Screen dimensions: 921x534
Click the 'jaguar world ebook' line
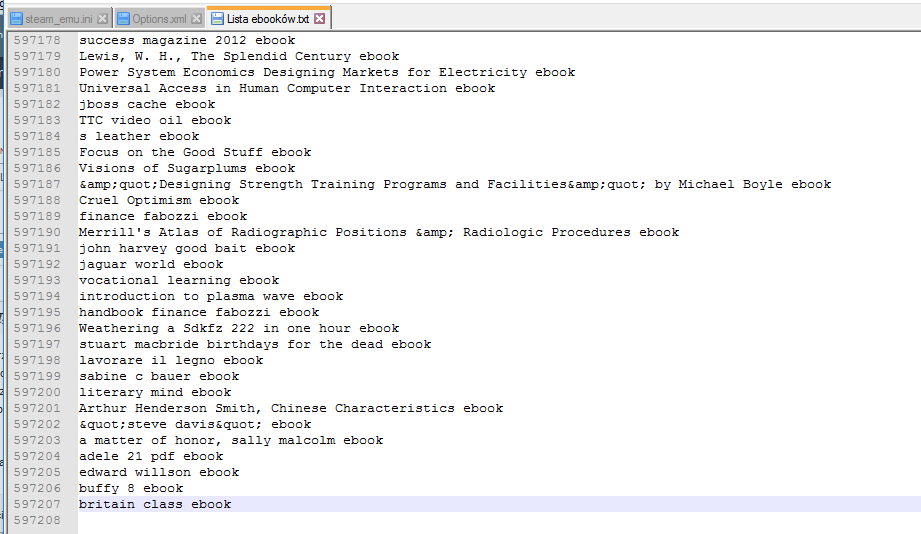[x=151, y=264]
